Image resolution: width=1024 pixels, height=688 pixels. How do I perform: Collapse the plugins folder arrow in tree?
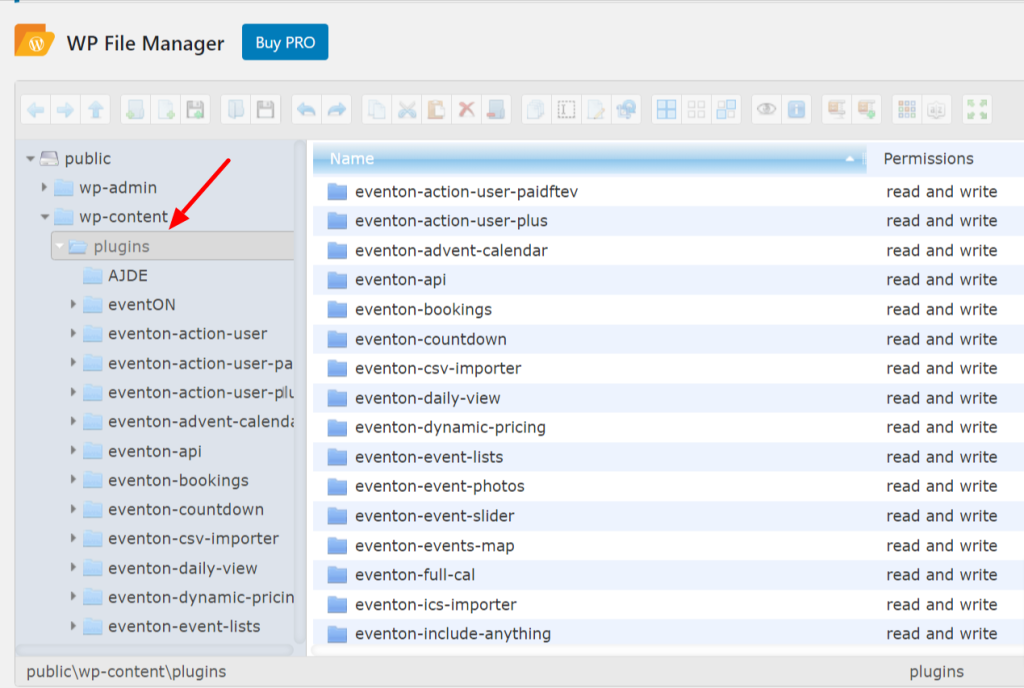[59, 246]
